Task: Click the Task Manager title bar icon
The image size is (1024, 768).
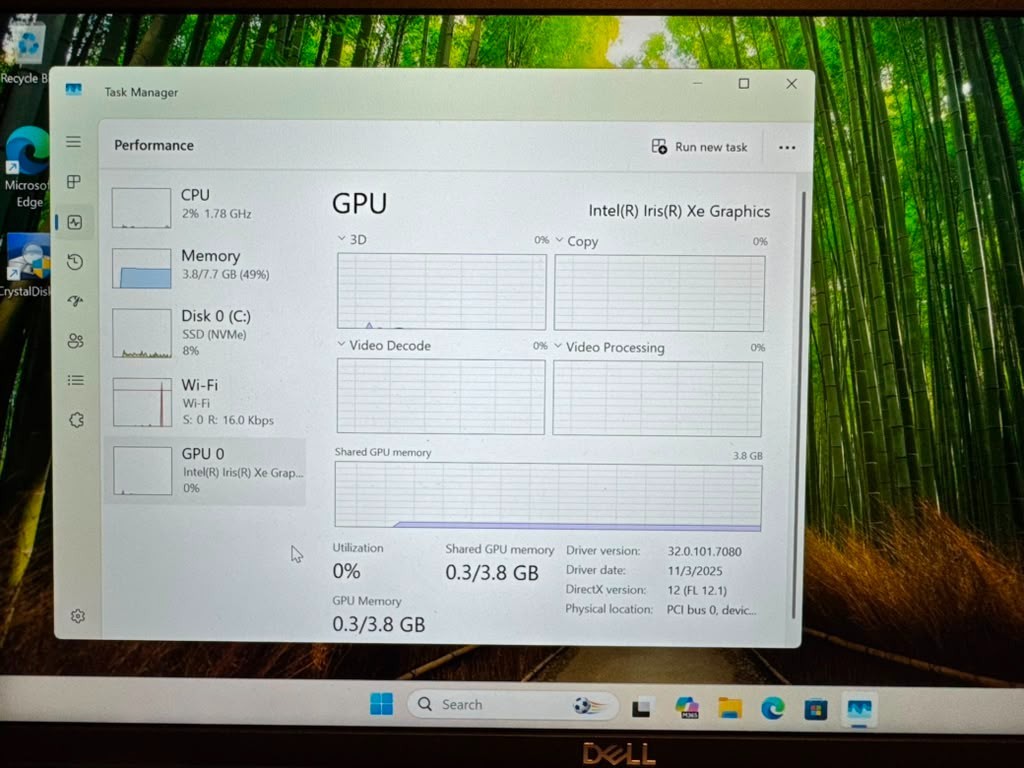Action: 74,89
